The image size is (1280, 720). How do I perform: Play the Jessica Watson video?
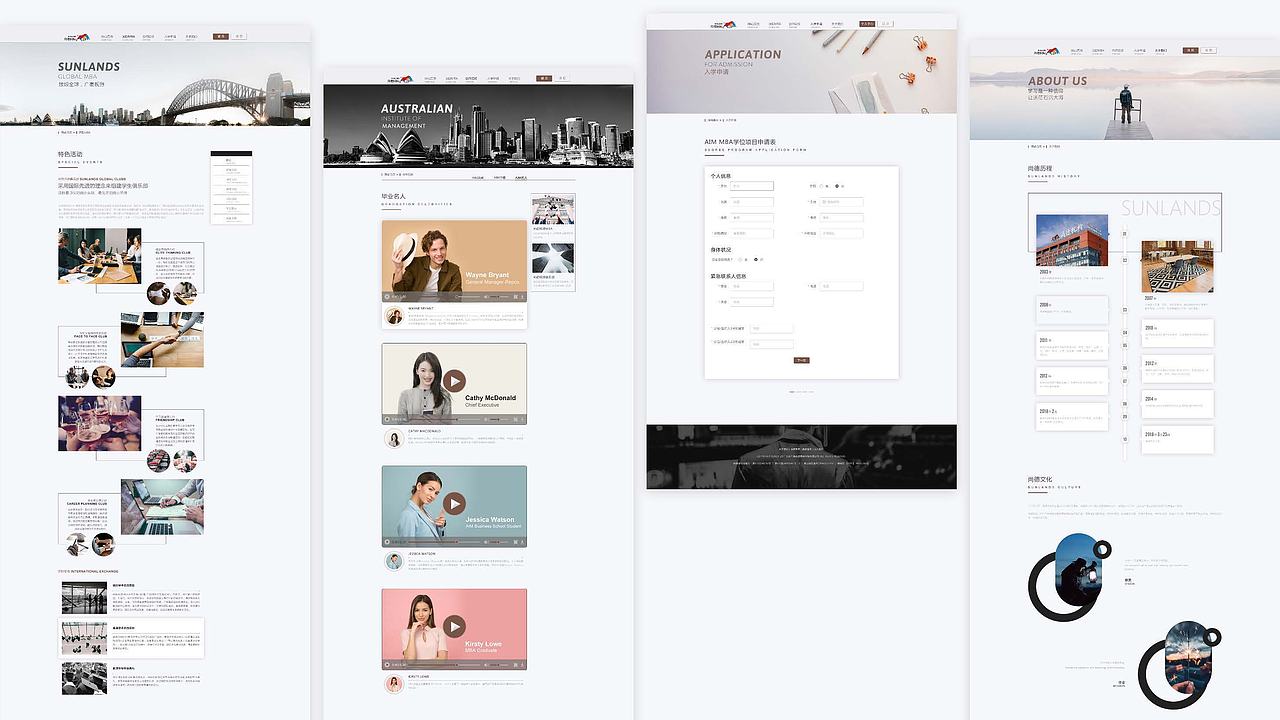(x=454, y=503)
